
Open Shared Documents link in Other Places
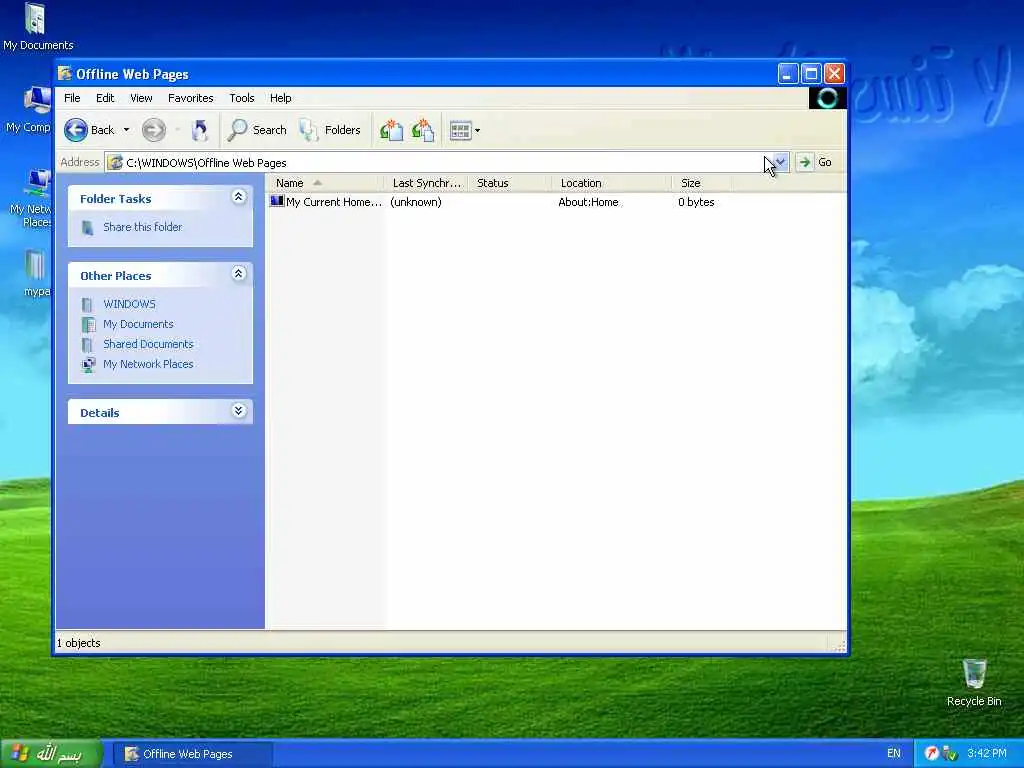click(148, 344)
